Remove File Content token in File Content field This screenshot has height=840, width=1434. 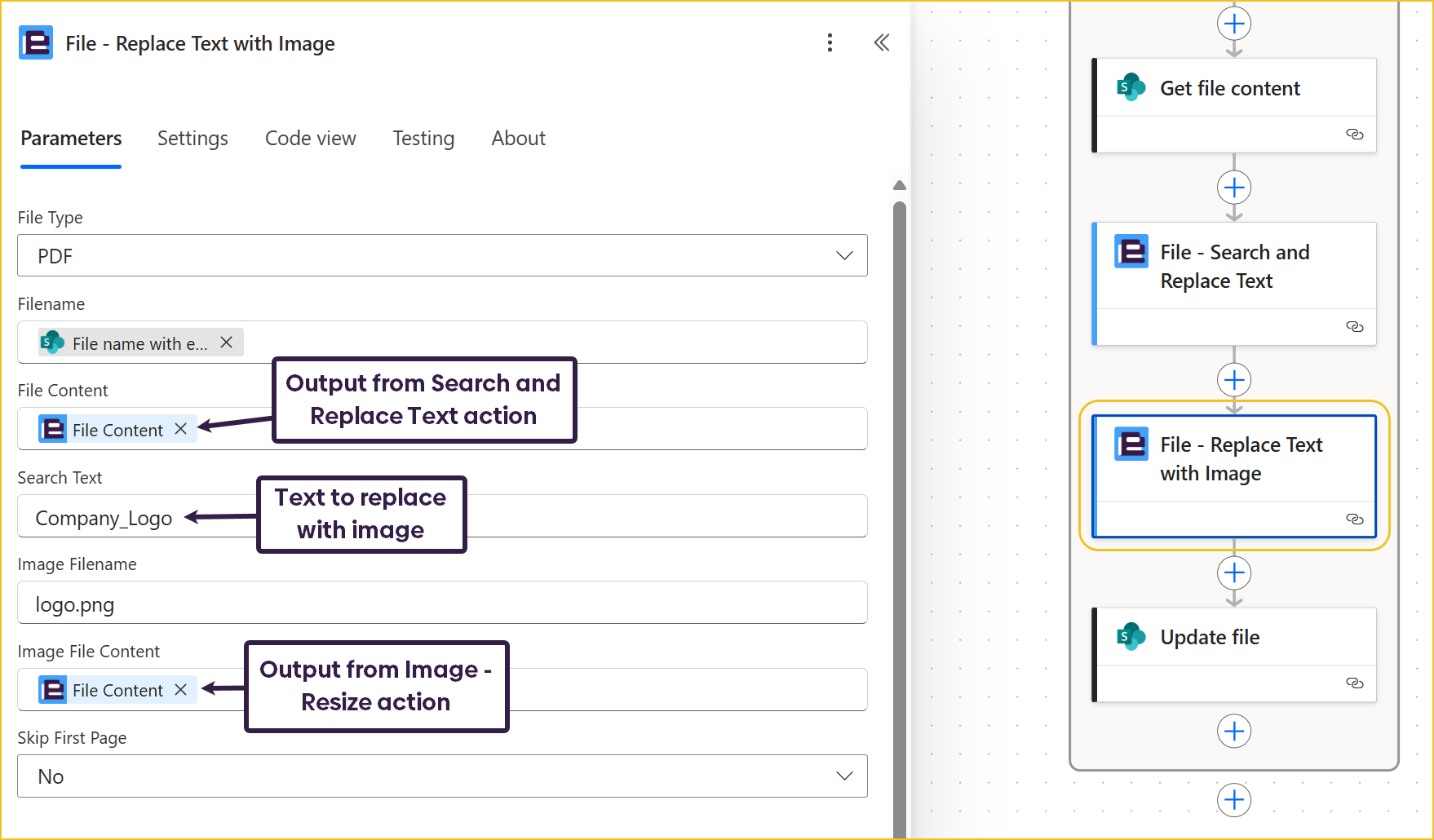[x=181, y=429]
